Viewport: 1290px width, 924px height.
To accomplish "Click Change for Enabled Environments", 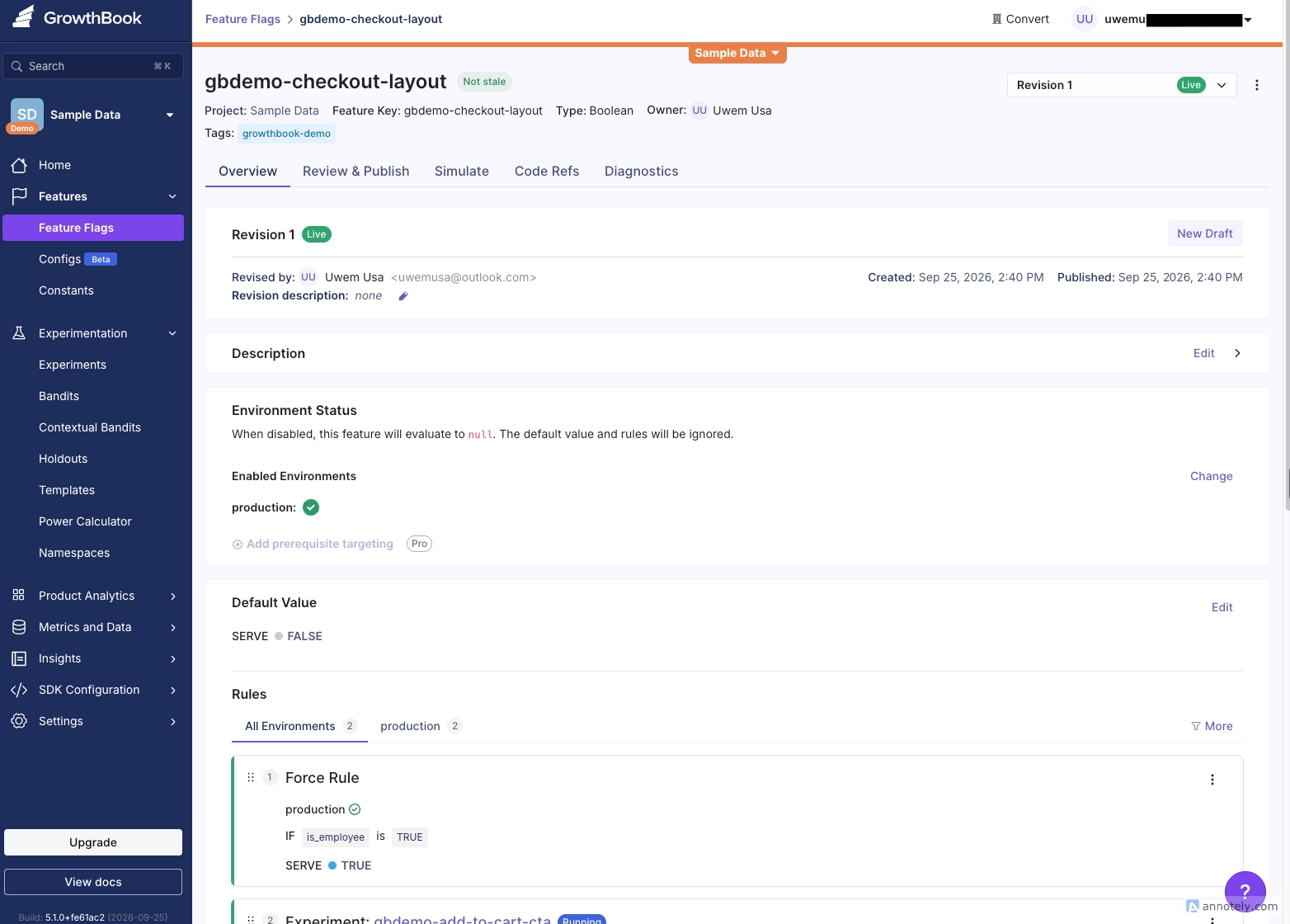I will 1212,476.
